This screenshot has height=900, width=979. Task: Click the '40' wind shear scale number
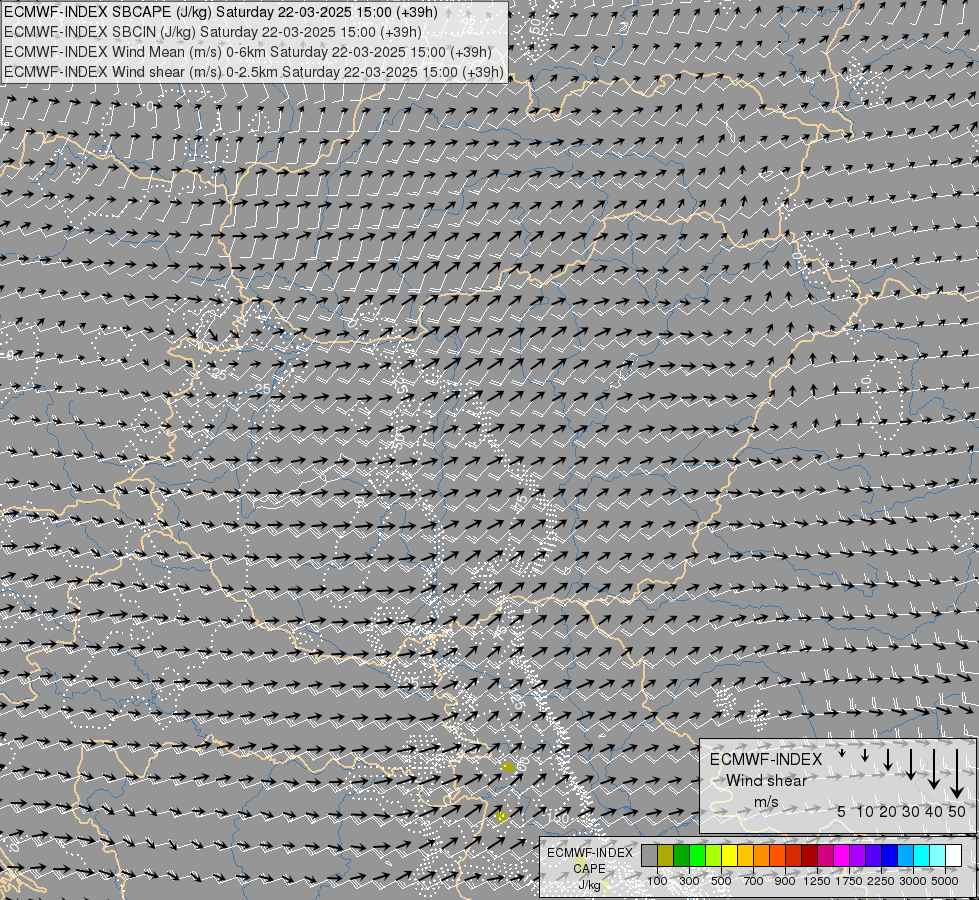(x=933, y=811)
